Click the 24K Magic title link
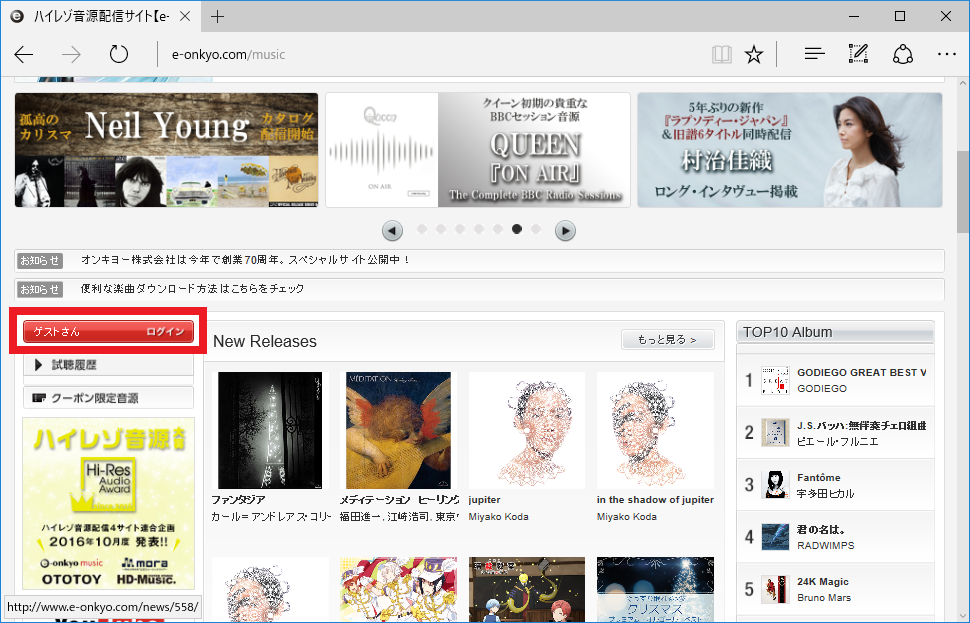970x623 pixels. coord(823,582)
